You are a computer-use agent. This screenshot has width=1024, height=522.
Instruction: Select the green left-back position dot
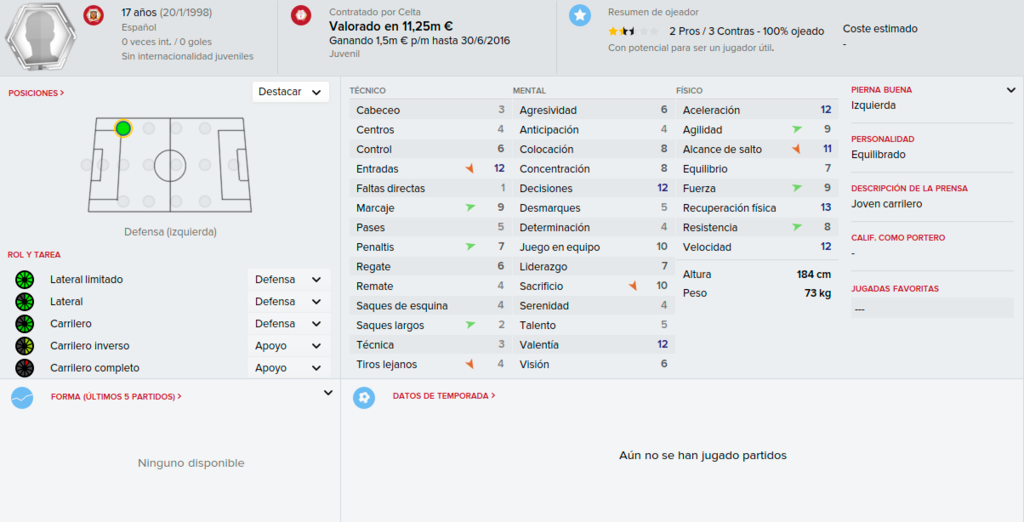[x=123, y=128]
